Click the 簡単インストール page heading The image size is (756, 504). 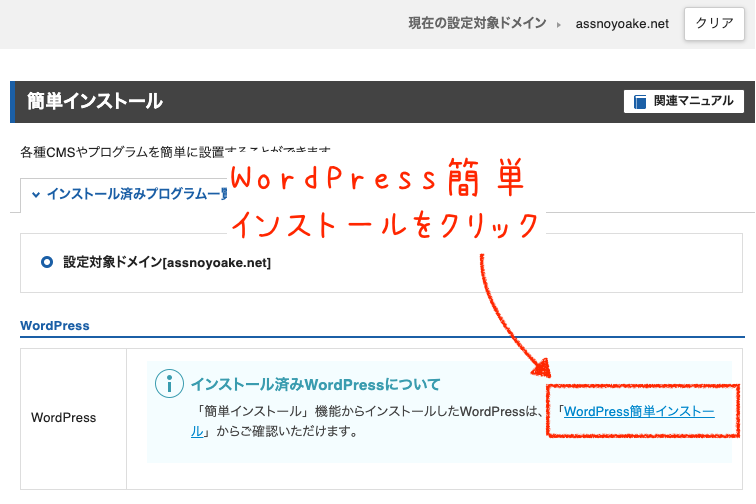pos(95,101)
